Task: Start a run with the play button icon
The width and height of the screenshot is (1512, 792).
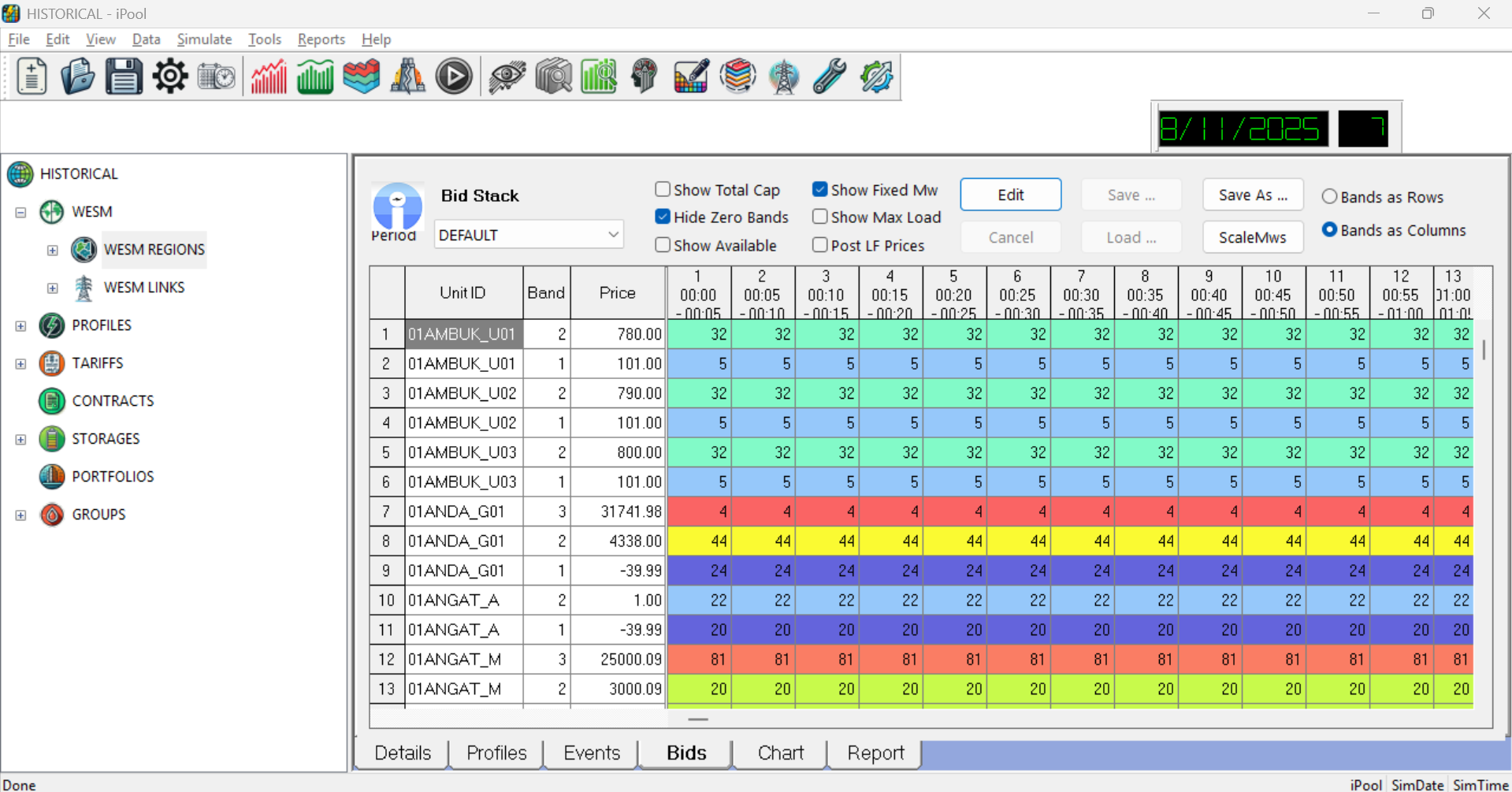Action: (453, 76)
